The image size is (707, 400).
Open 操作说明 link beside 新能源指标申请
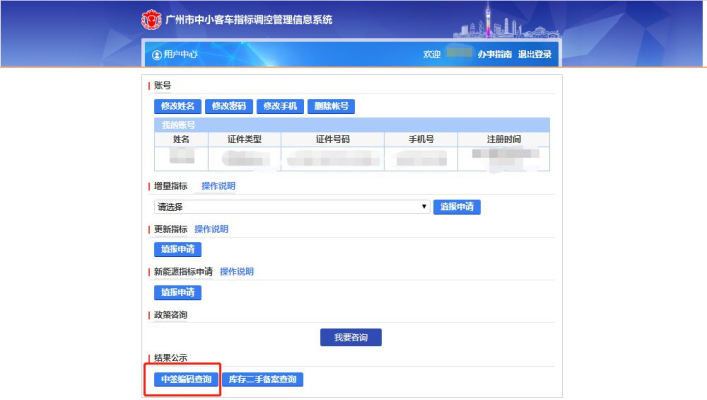coord(236,272)
